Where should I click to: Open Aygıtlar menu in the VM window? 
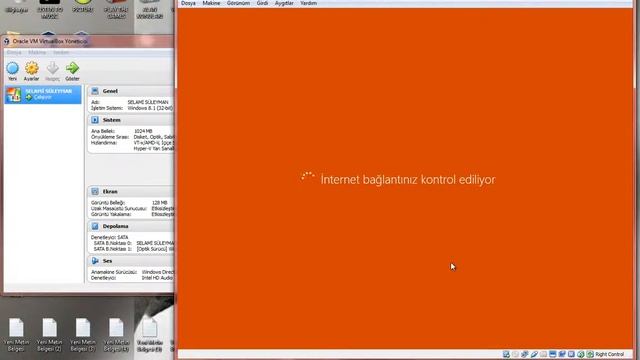pos(284,3)
